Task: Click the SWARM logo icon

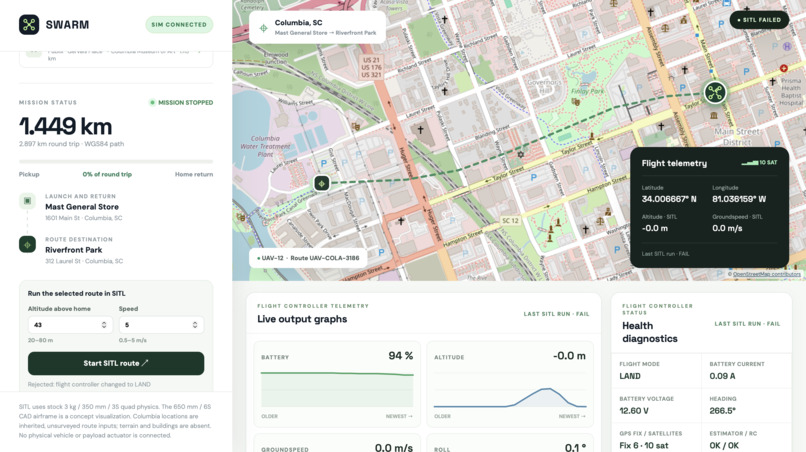Action: click(29, 25)
